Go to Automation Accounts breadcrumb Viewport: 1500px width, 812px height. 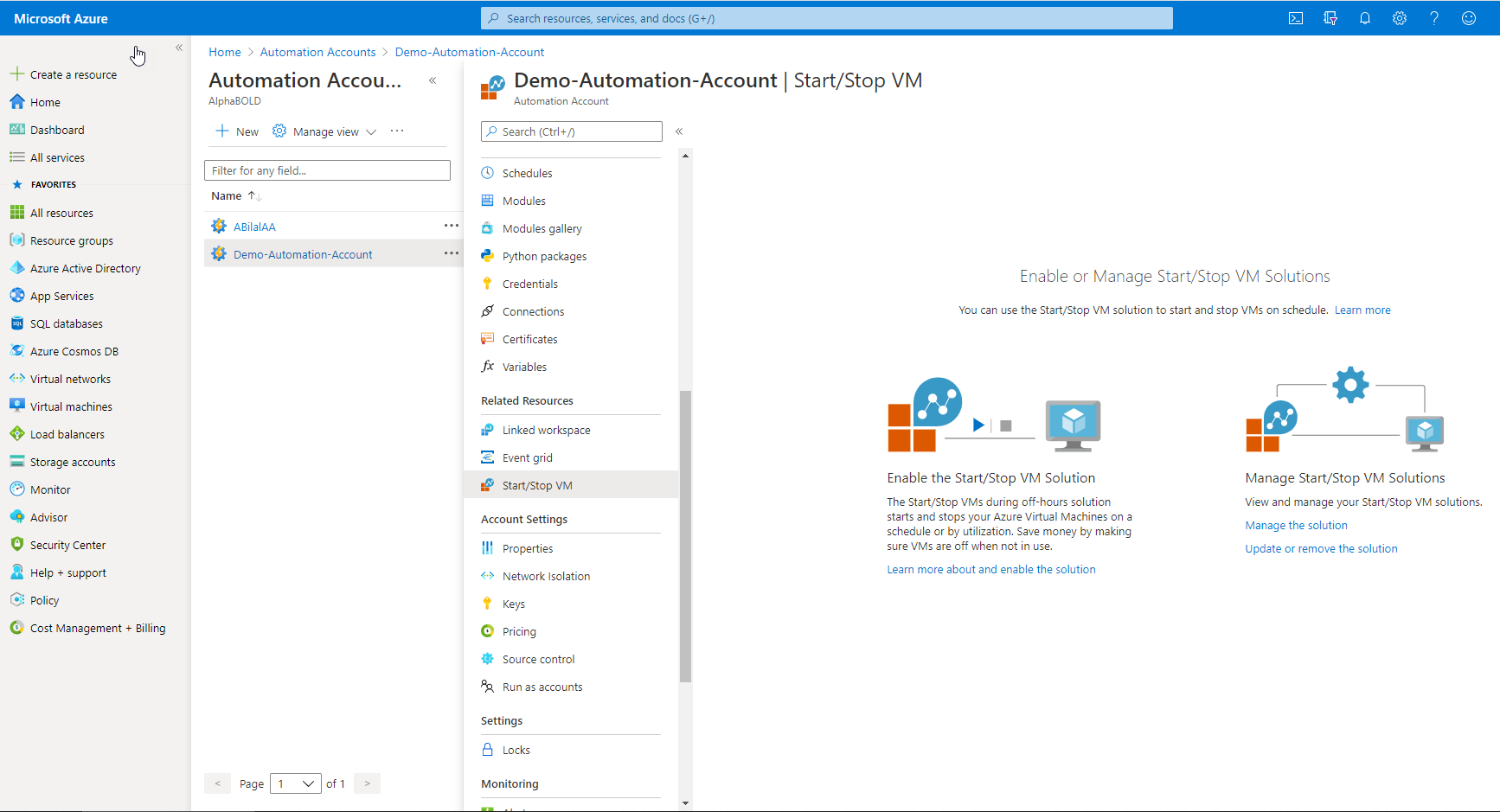pos(317,52)
